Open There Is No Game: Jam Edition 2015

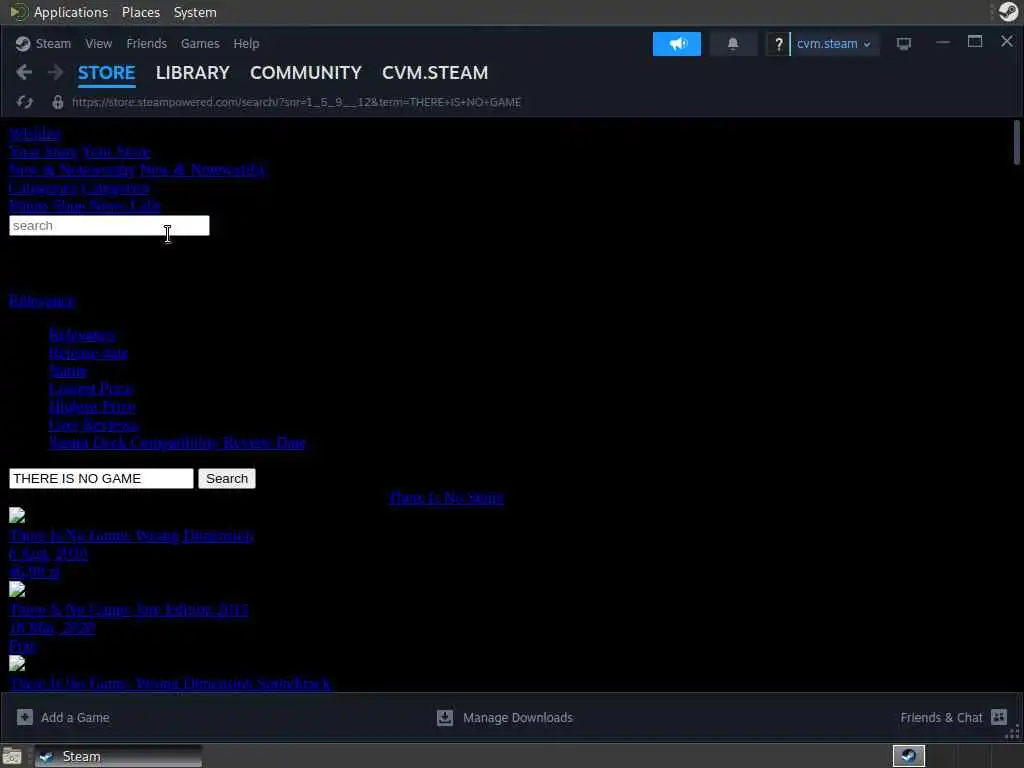(129, 610)
